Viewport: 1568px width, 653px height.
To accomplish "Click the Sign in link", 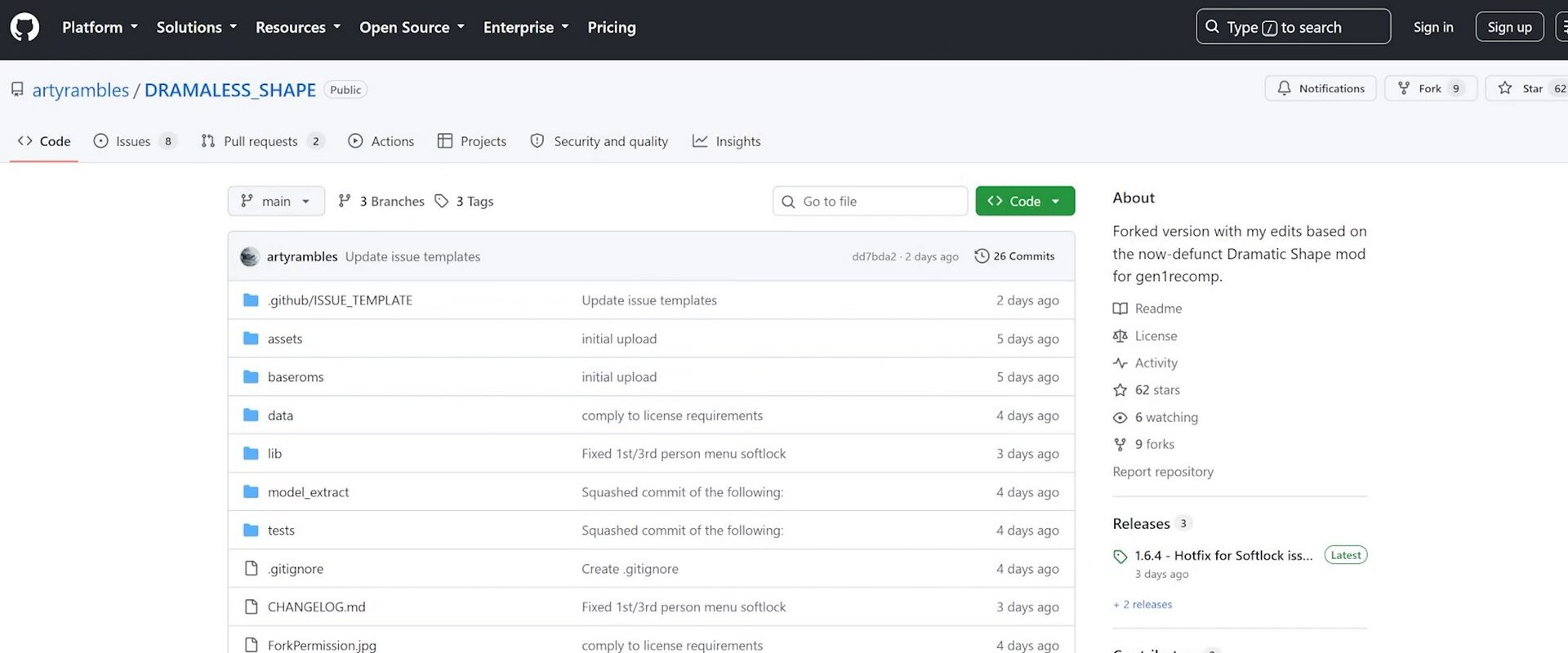I will pos(1433,27).
